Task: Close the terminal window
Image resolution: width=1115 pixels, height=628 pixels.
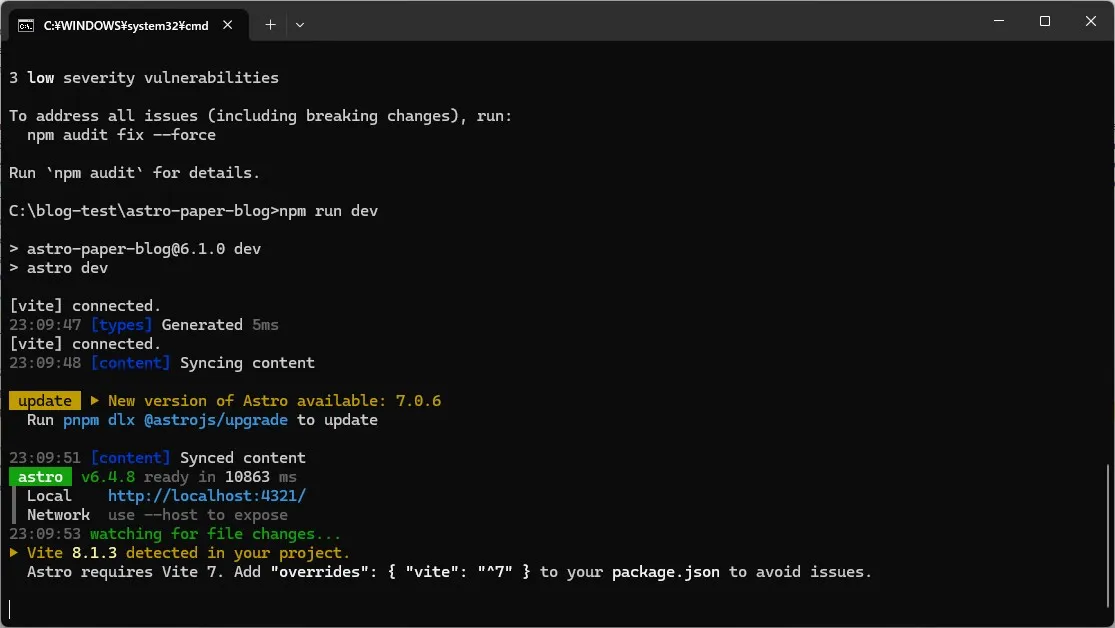Action: [1091, 21]
